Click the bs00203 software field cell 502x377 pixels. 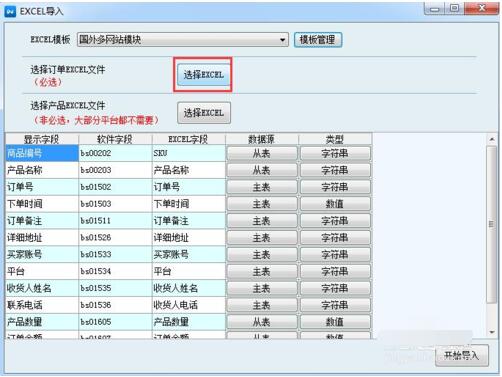pos(115,170)
